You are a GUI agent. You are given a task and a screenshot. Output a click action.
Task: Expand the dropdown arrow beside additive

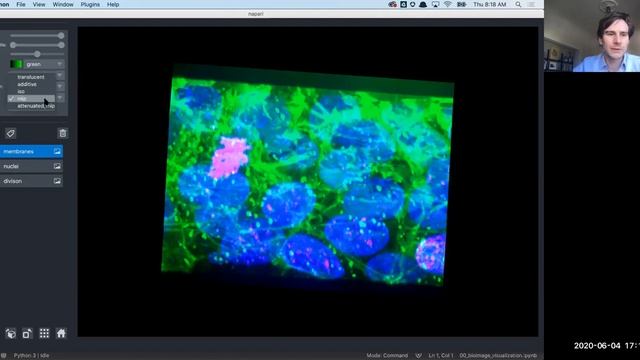(60, 86)
